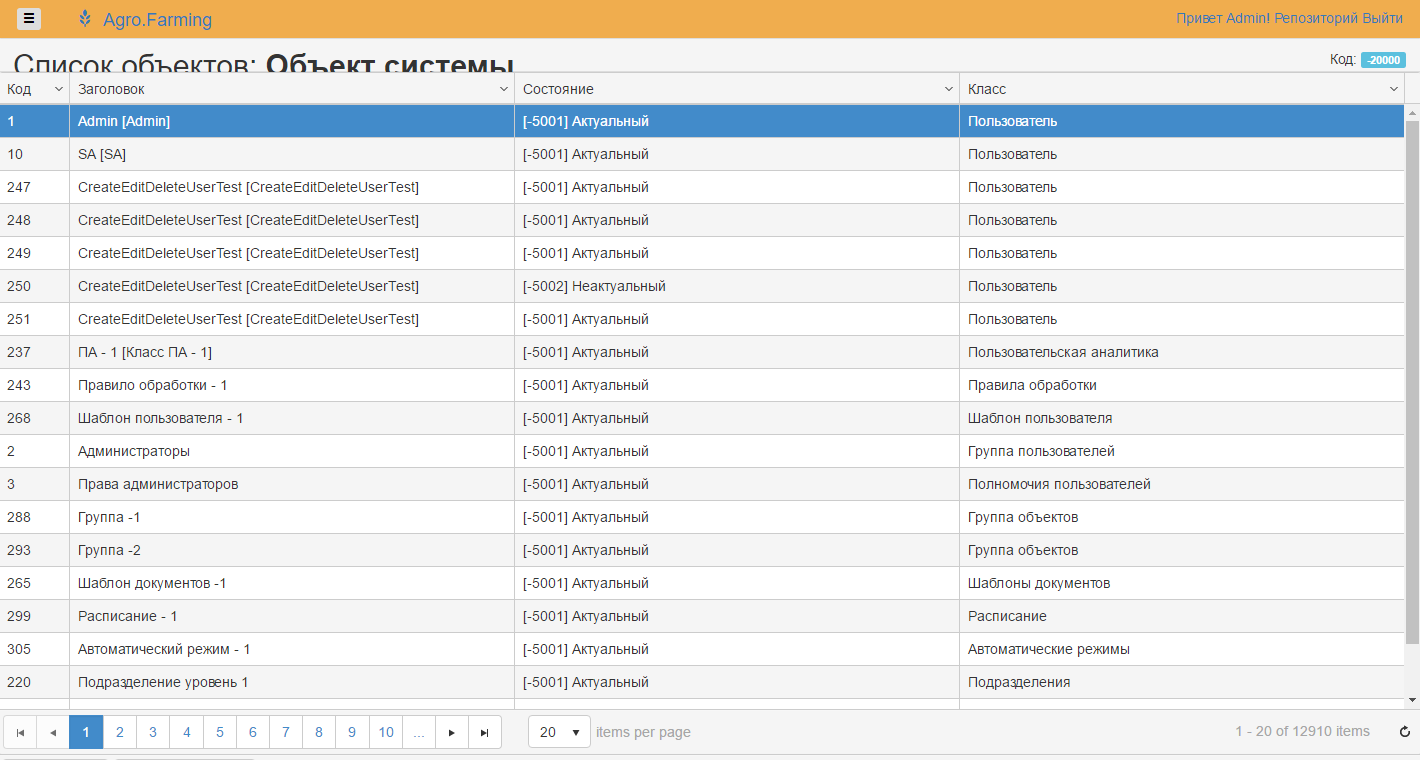Image resolution: width=1420 pixels, height=760 pixels.
Task: Click the Agro.Farming wheat logo icon
Action: [x=85, y=19]
